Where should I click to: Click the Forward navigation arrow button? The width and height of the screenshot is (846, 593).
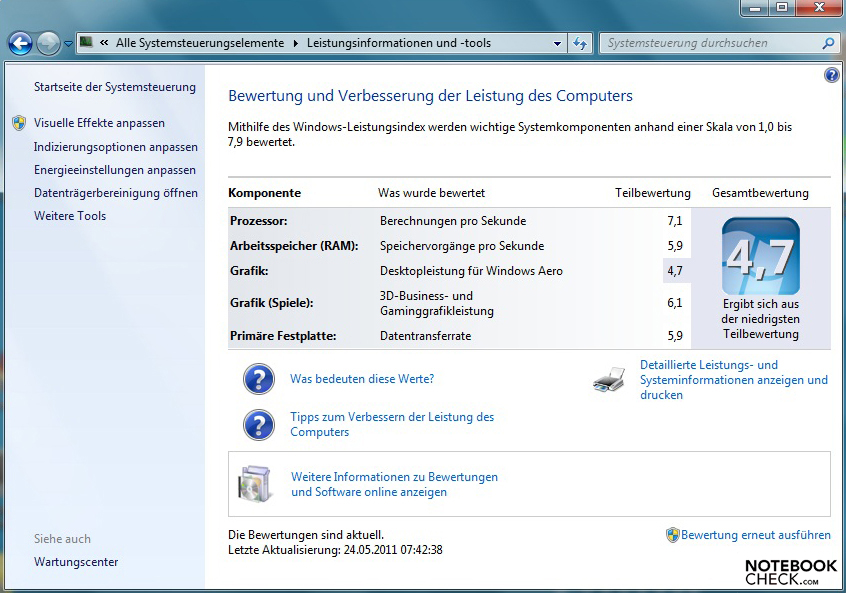pyautogui.click(x=48, y=43)
